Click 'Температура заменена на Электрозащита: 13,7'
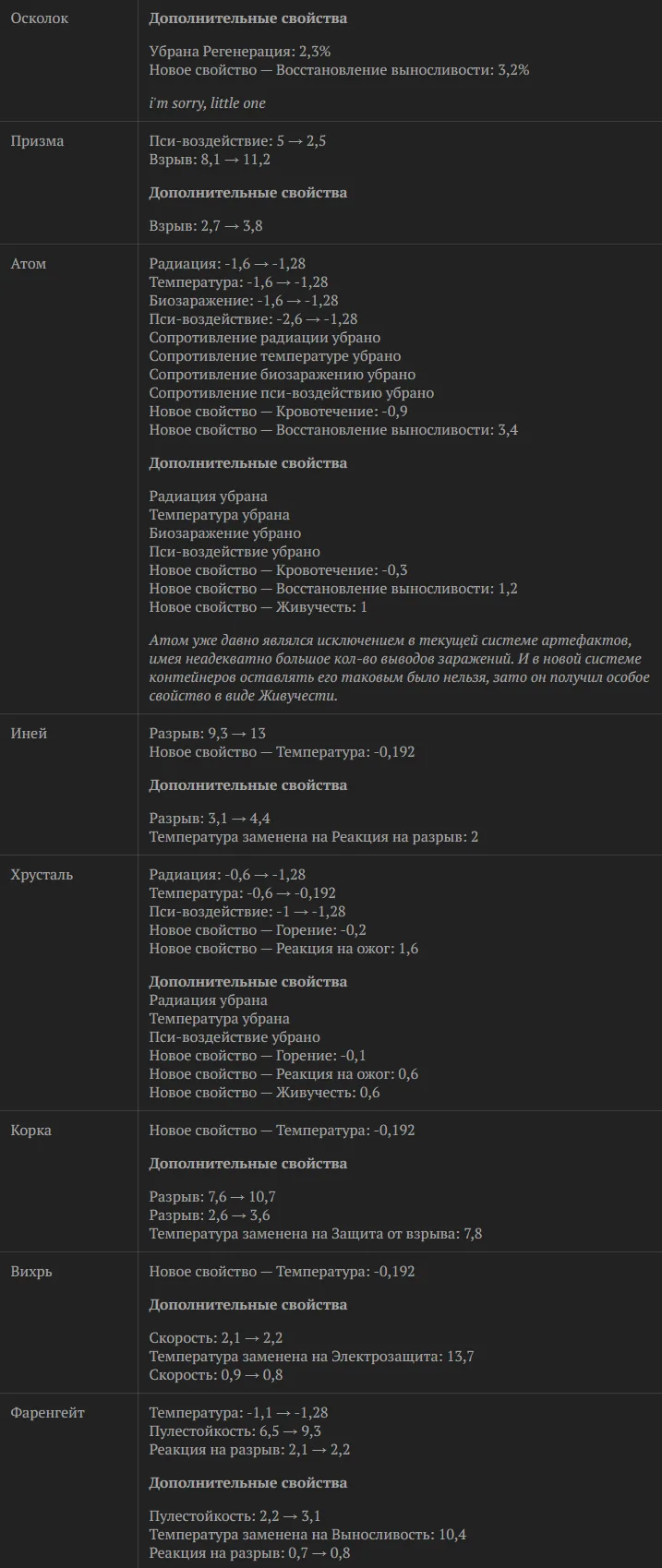Viewport: 662px width, 1568px height. point(312,1357)
